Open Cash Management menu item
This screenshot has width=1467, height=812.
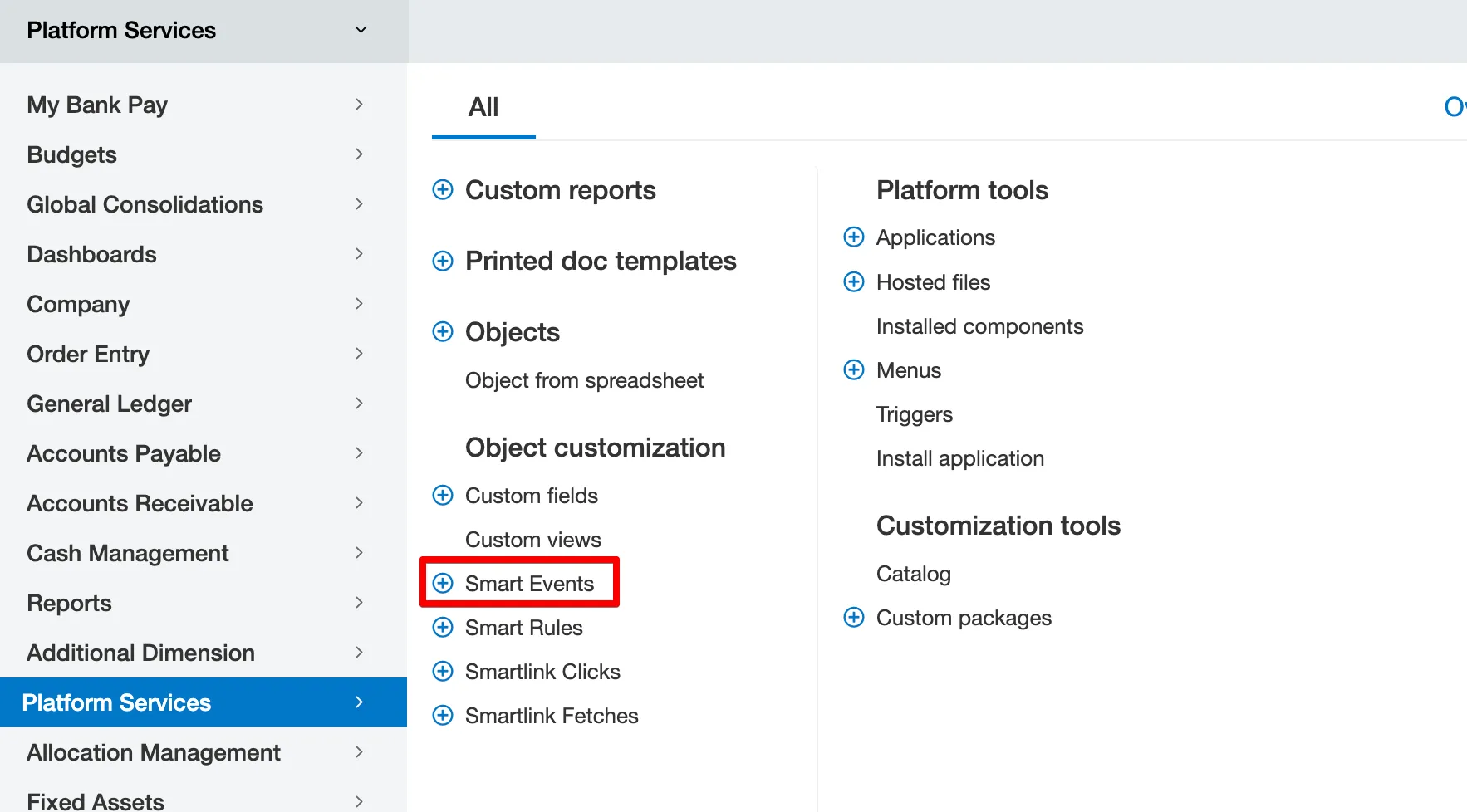tap(204, 553)
